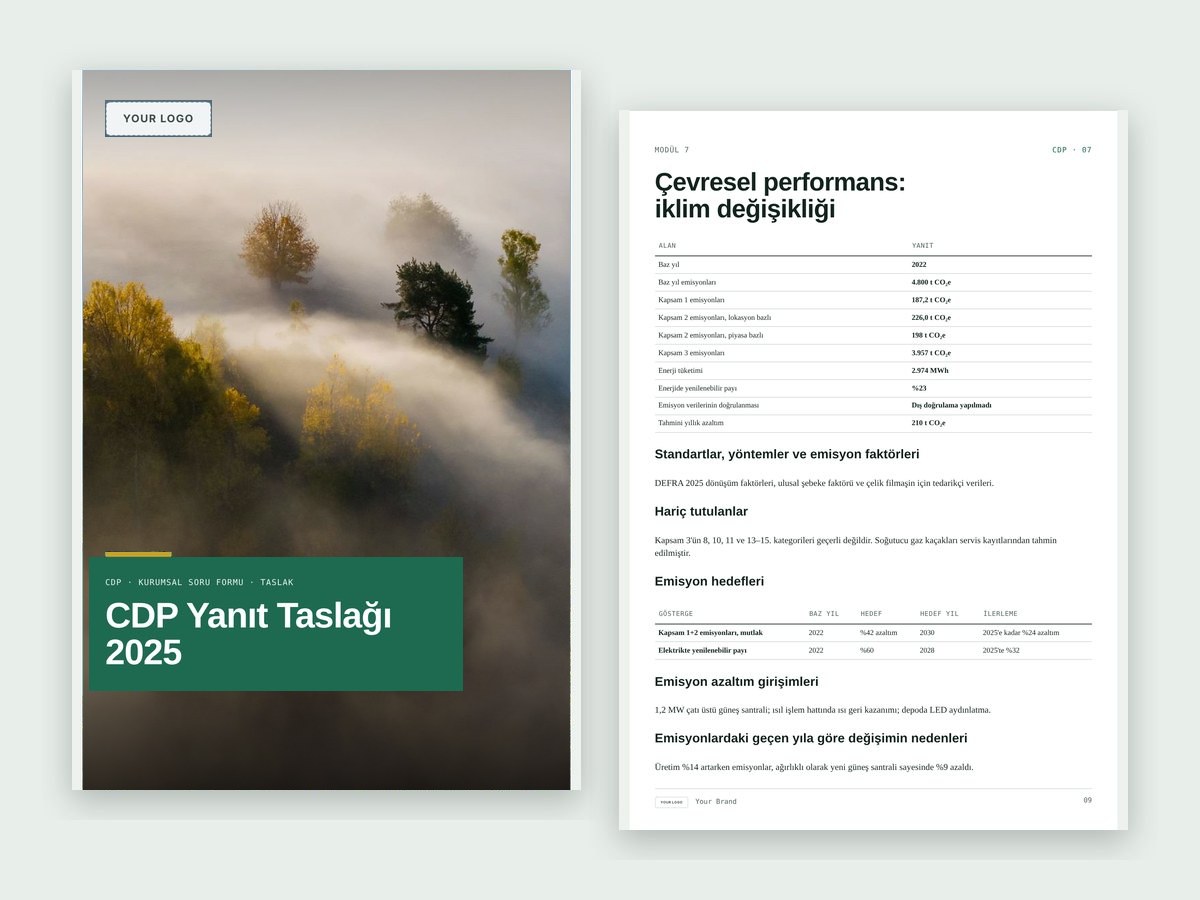The height and width of the screenshot is (900, 1200).
Task: Click the 'Emisyon hedefleri' heading
Action: [709, 581]
